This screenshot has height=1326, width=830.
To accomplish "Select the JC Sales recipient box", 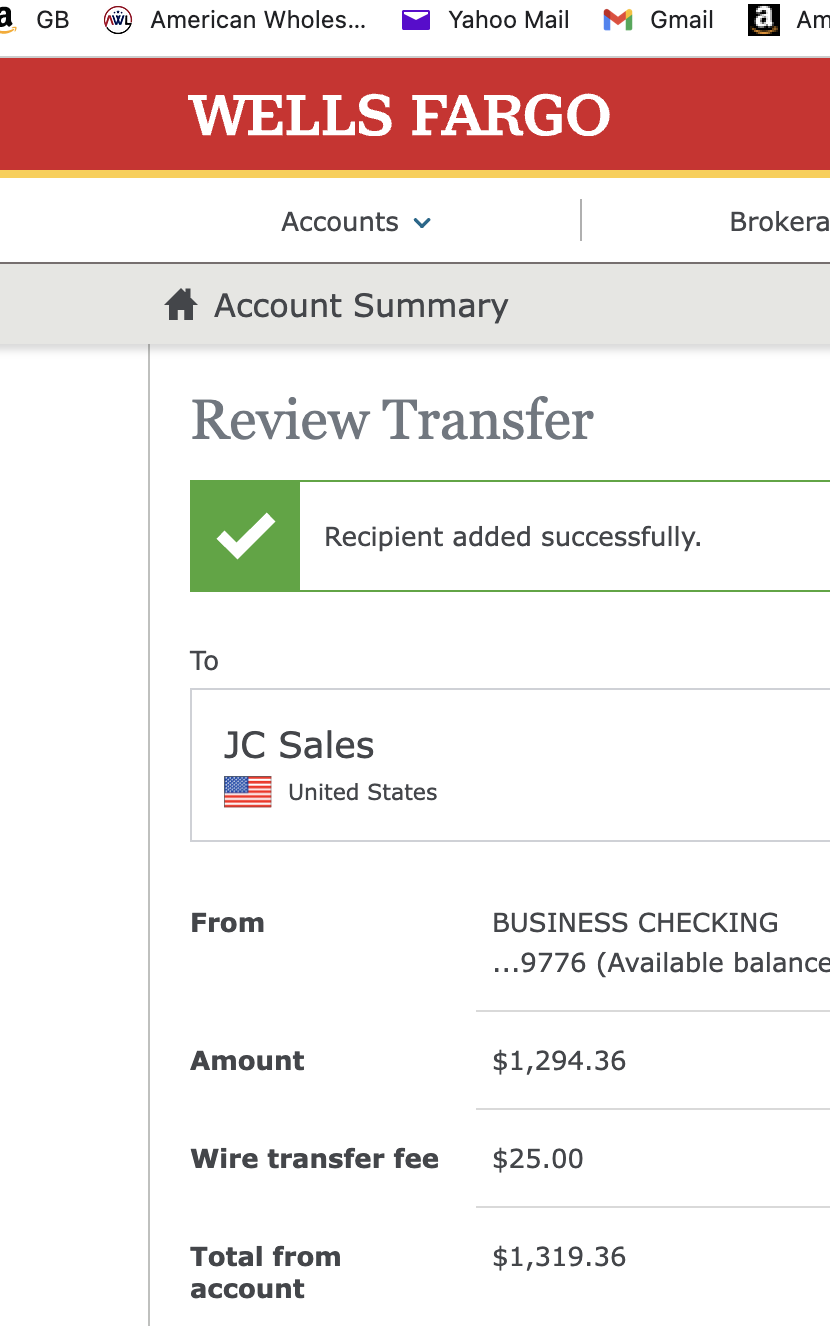I will [x=510, y=765].
